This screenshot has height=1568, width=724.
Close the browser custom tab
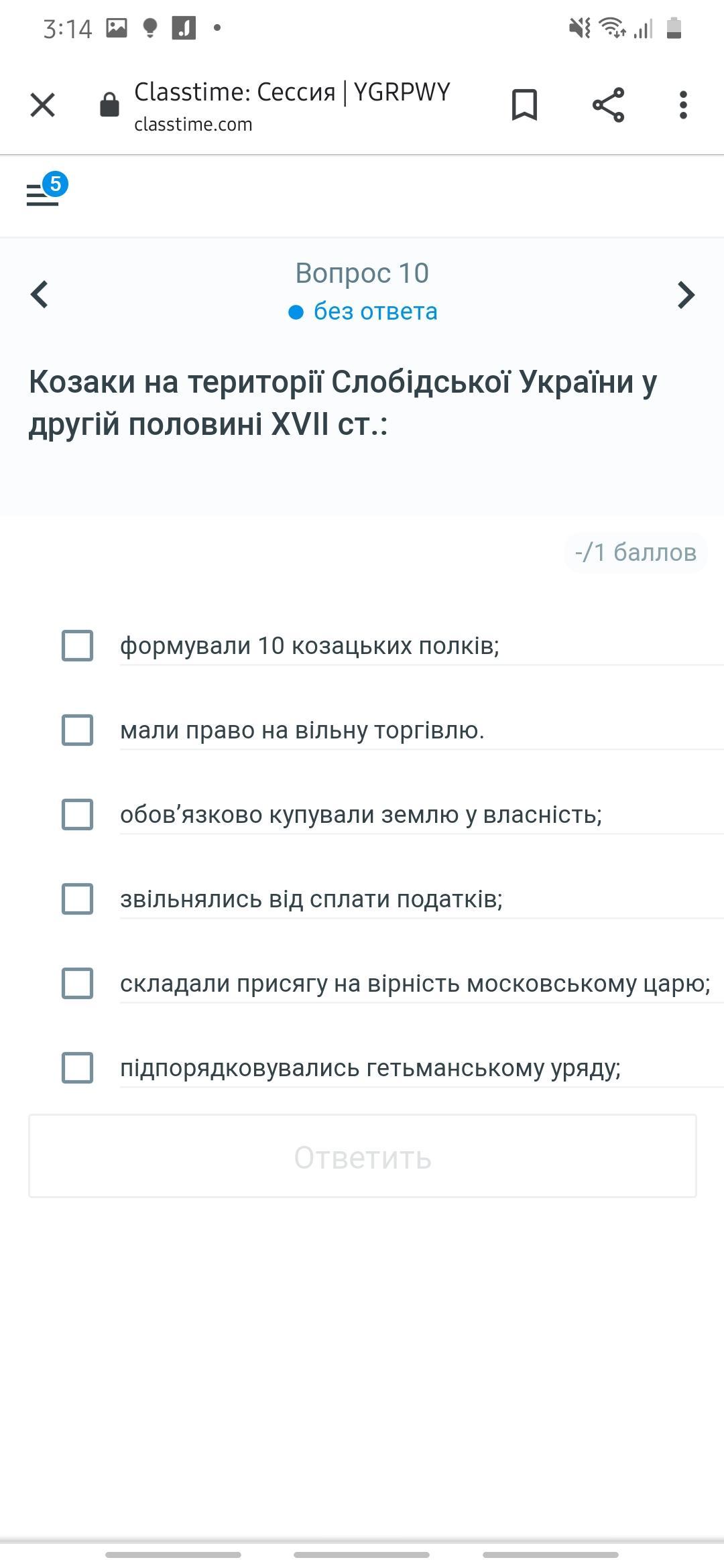[x=43, y=105]
